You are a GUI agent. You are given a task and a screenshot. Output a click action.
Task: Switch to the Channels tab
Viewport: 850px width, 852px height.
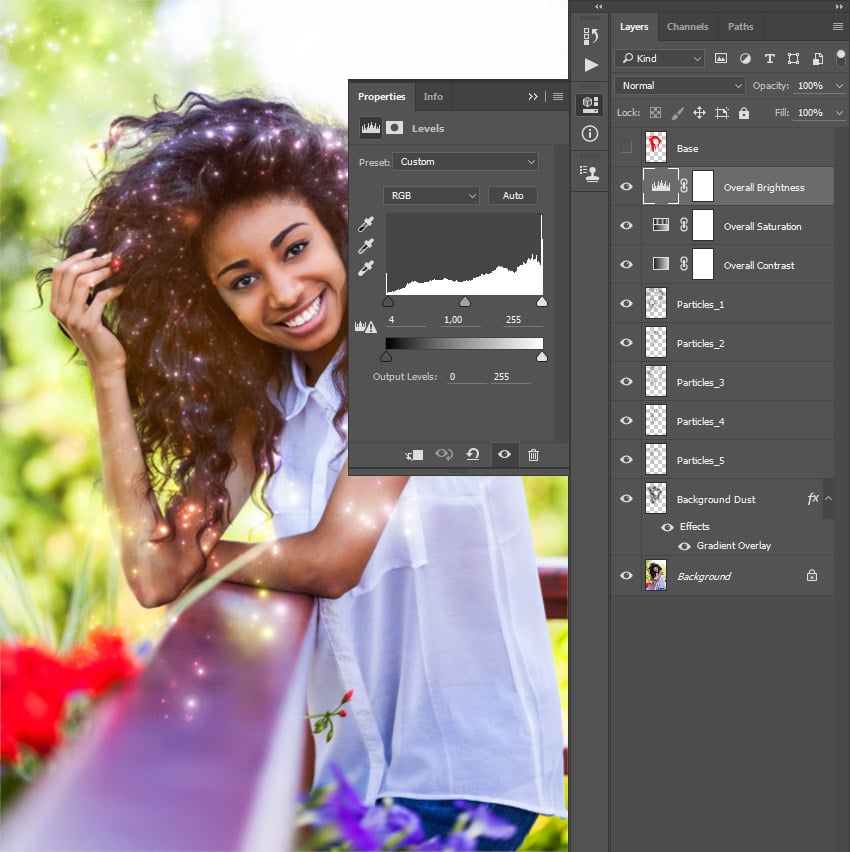[687, 27]
